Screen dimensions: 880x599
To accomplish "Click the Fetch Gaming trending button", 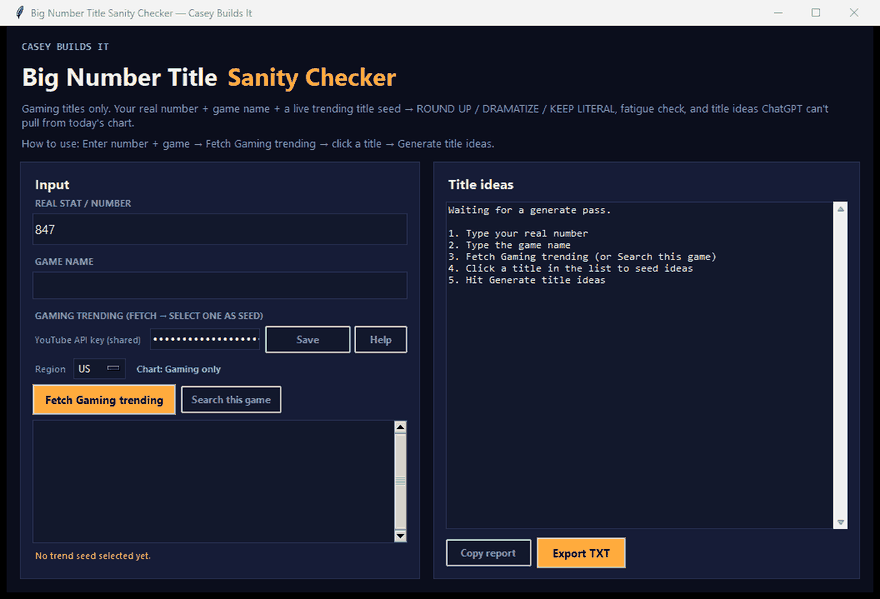I will pos(104,400).
